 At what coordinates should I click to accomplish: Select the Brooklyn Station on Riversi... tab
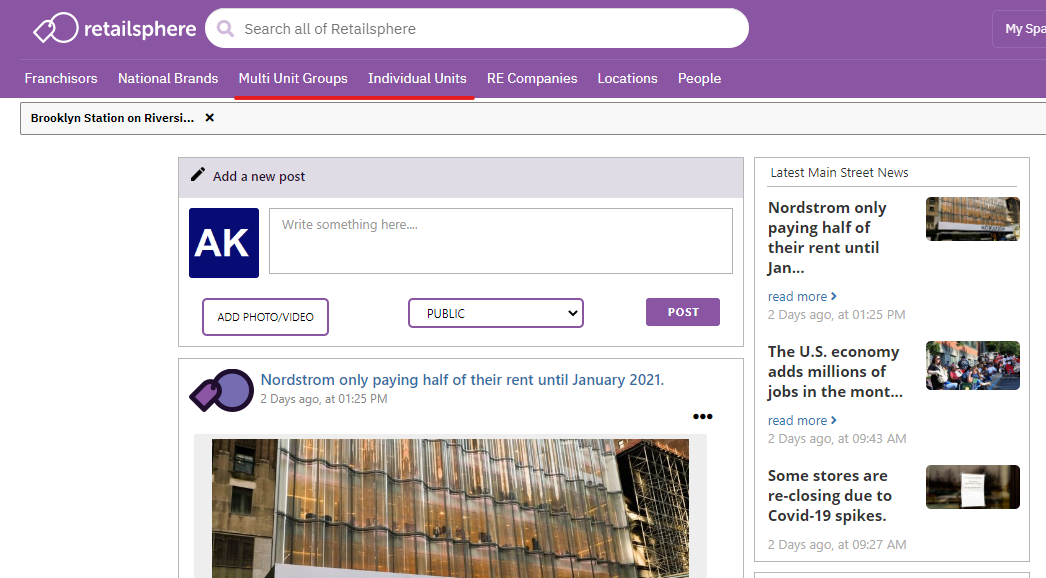(112, 118)
